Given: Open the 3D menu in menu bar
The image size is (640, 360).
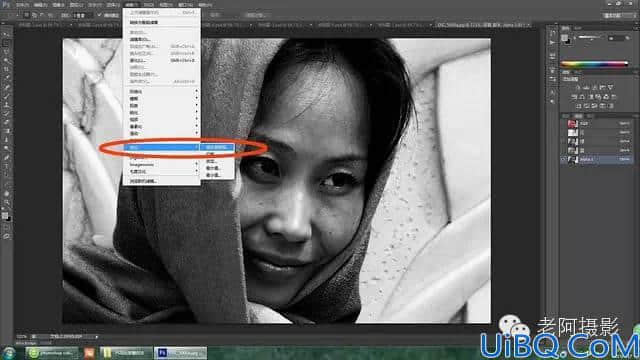Looking at the screenshot, I should [x=149, y=5].
